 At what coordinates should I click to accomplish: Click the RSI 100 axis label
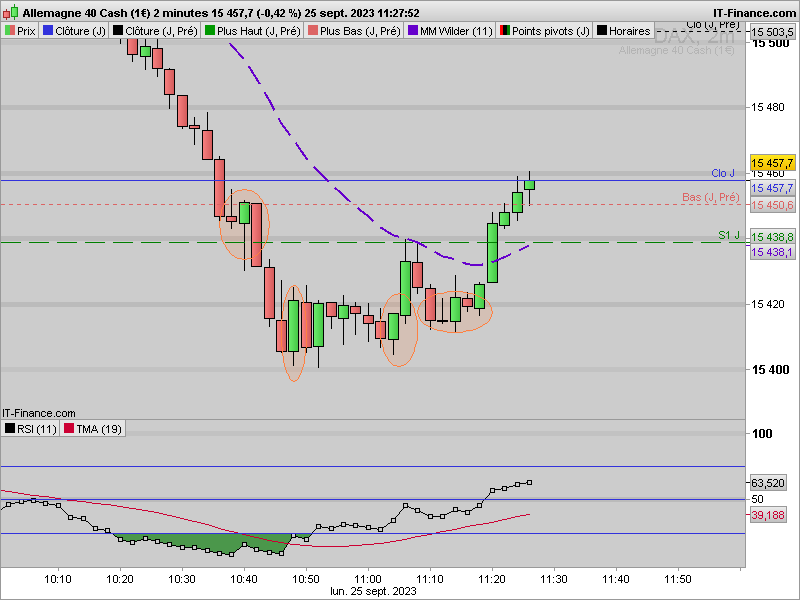[x=762, y=434]
